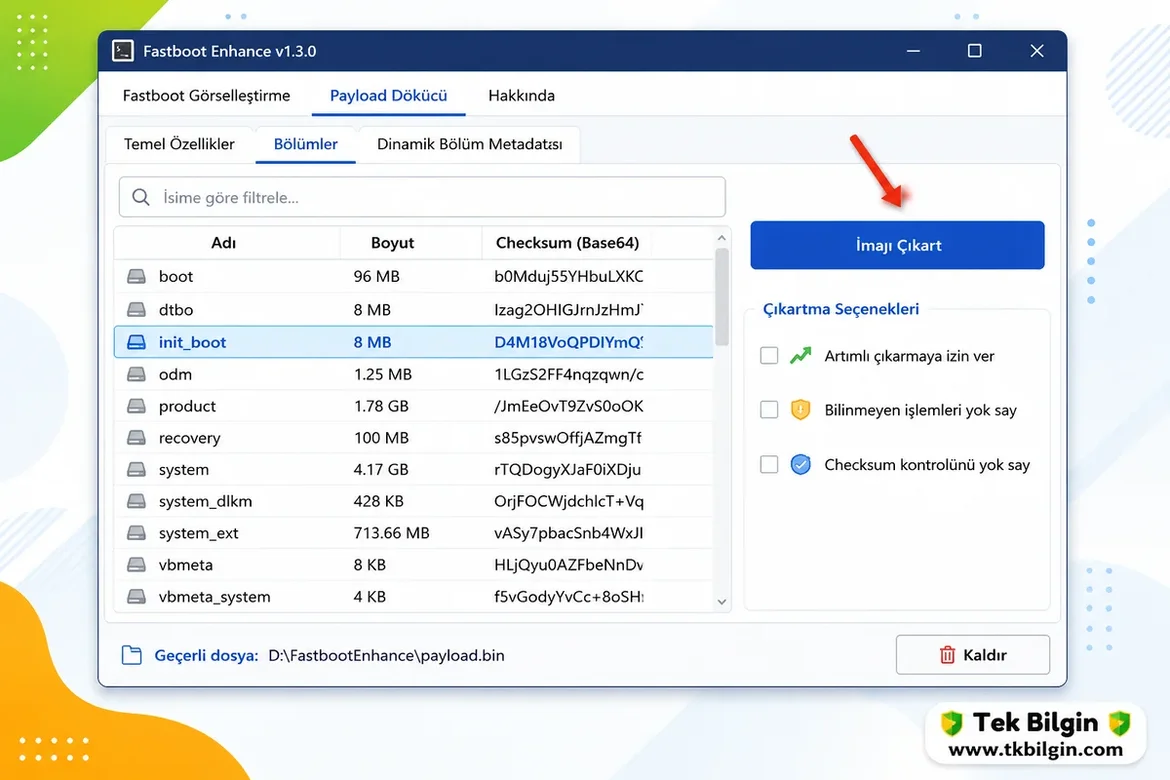Click the partition icon beside odm
The width and height of the screenshot is (1170, 780).
click(136, 374)
